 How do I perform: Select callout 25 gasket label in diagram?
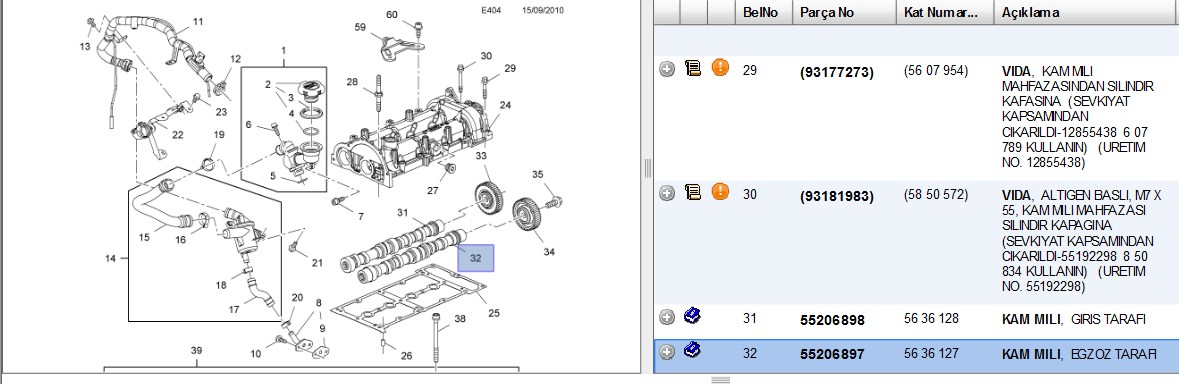point(493,313)
